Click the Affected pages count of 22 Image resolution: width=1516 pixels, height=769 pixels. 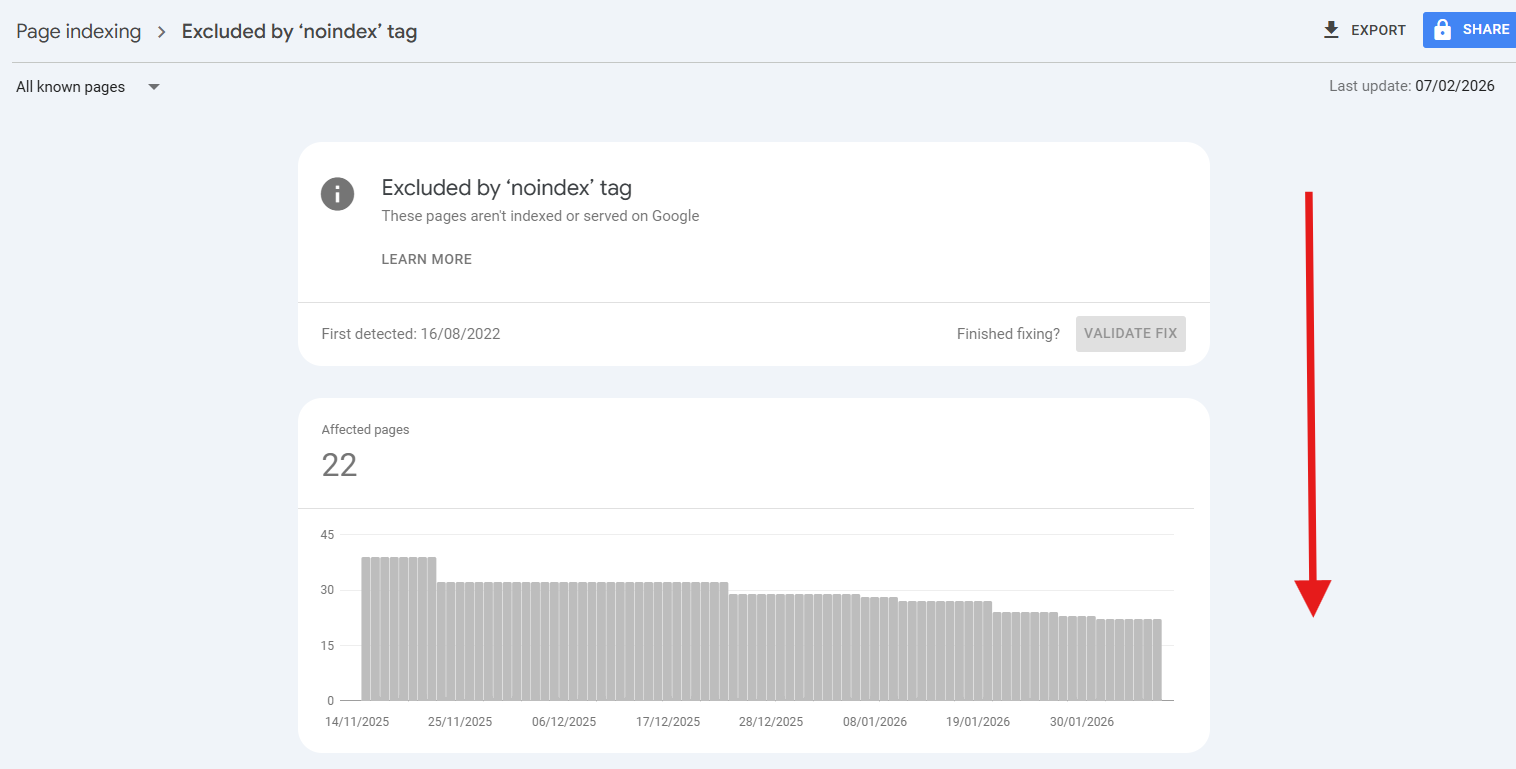click(339, 464)
